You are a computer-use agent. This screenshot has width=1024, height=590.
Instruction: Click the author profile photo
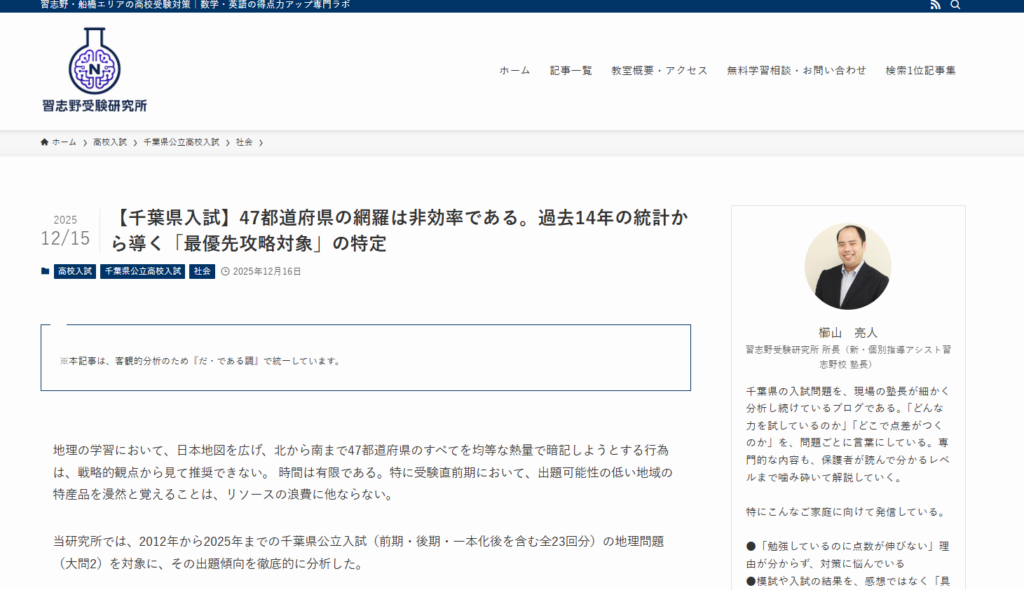[847, 266]
